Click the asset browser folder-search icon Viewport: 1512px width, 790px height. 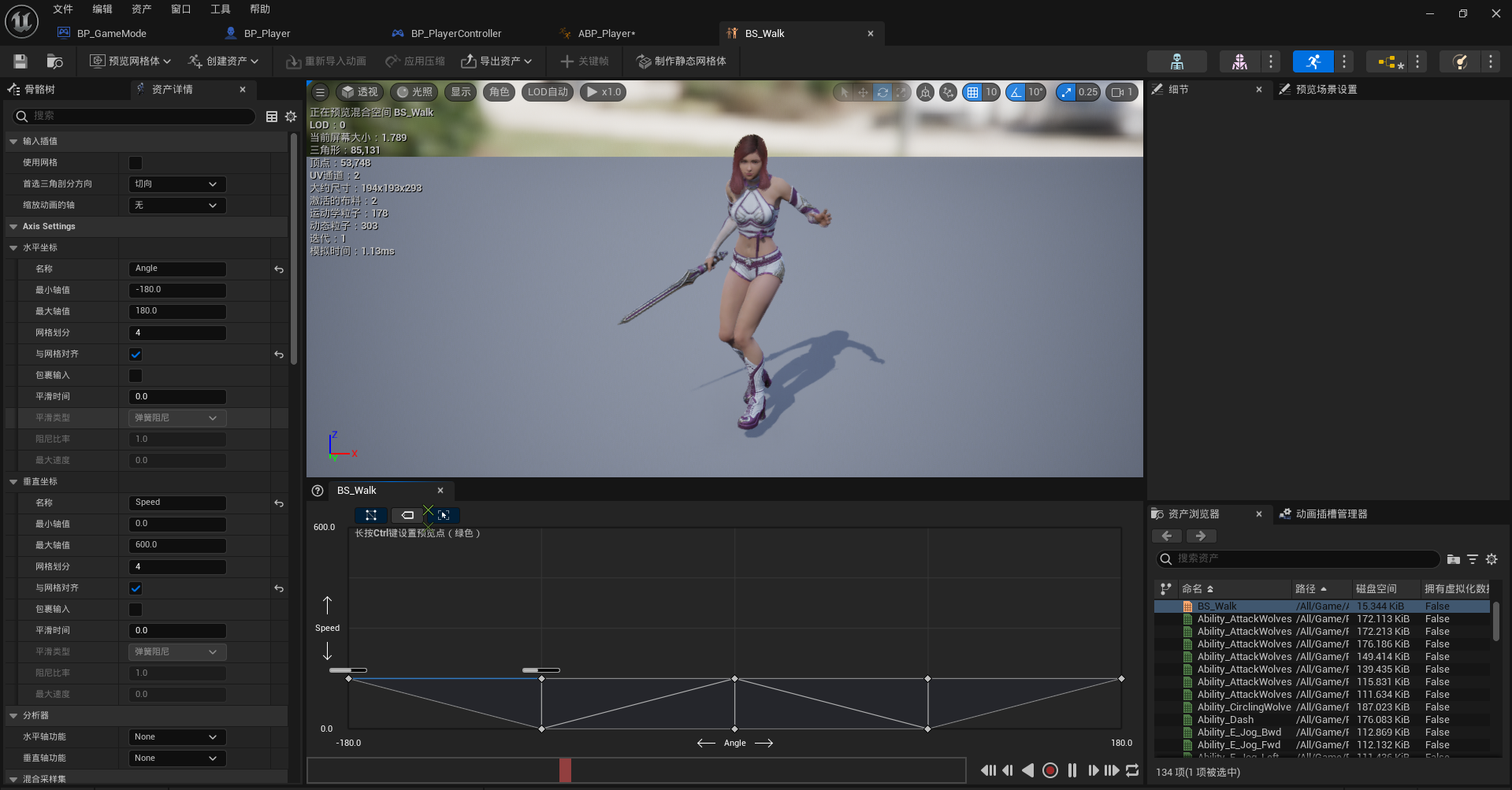[1454, 559]
